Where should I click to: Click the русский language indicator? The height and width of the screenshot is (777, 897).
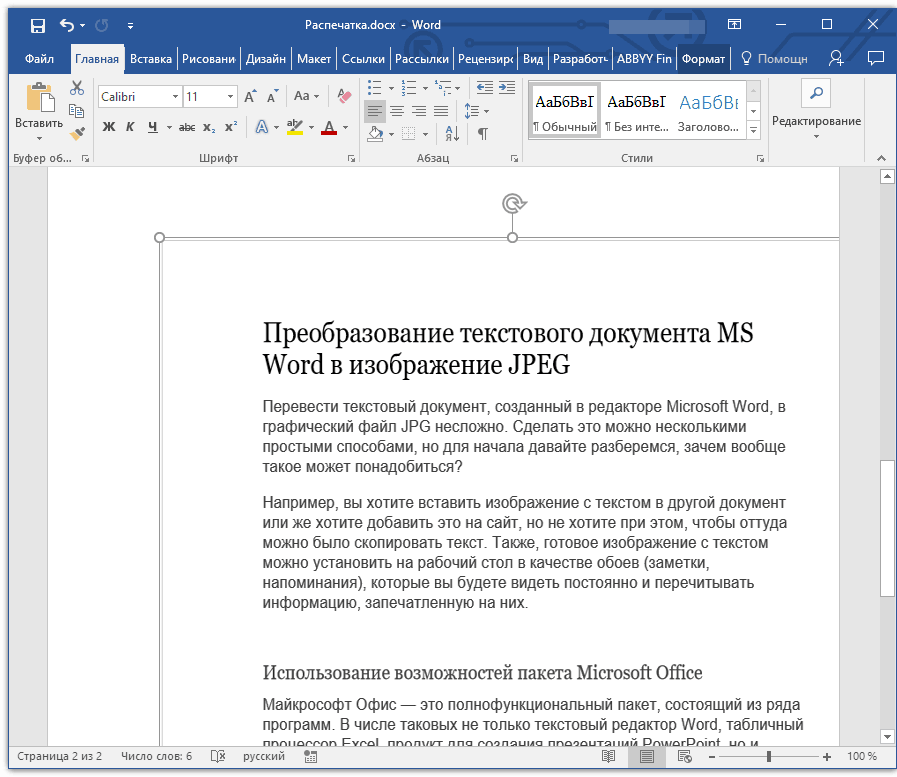coord(264,756)
